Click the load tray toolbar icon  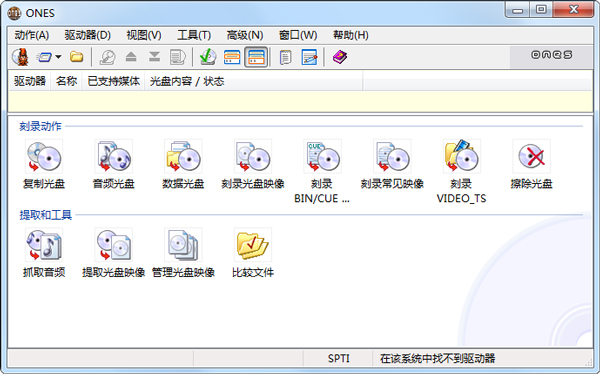tap(154, 57)
